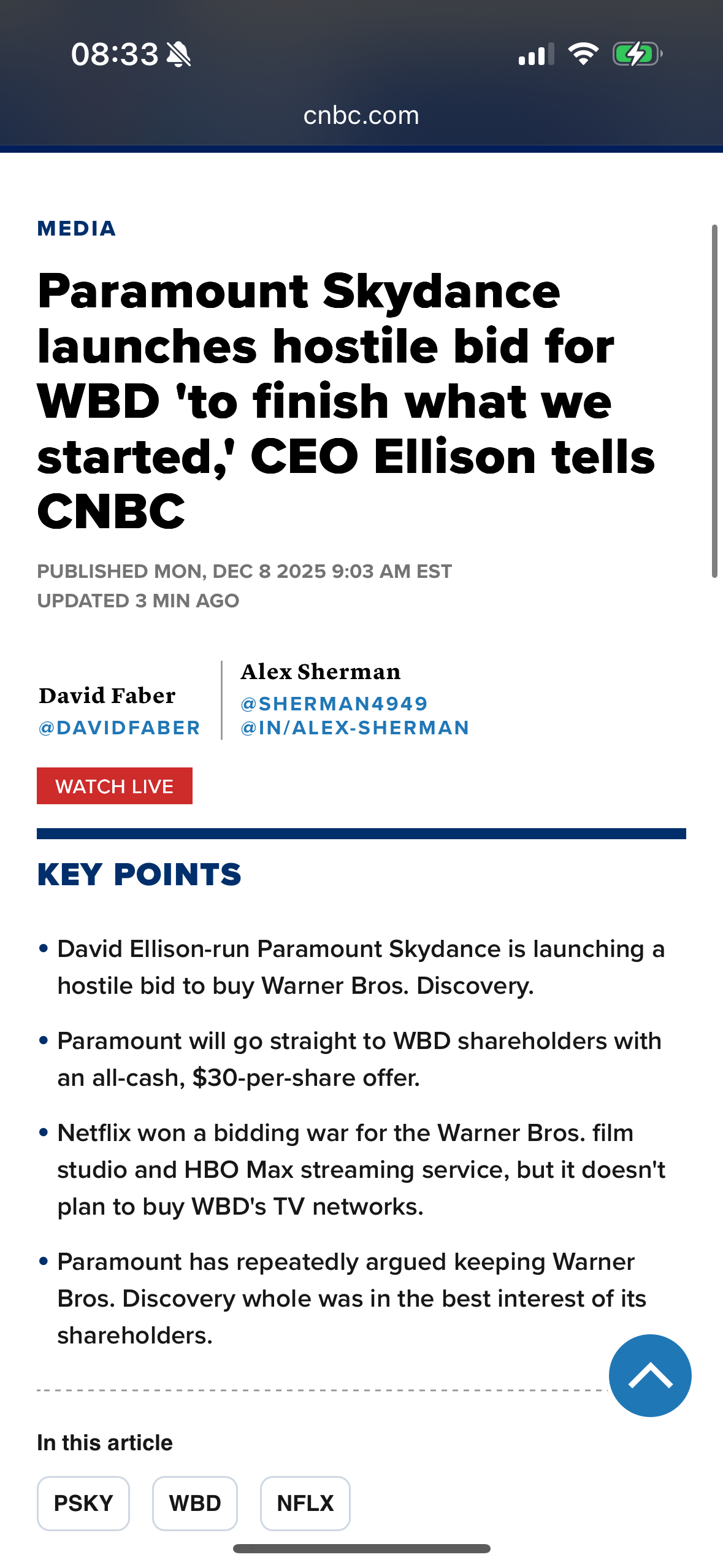Open the cnbc.com address bar
Image resolution: width=723 pixels, height=1568 pixels.
pyautogui.click(x=361, y=116)
